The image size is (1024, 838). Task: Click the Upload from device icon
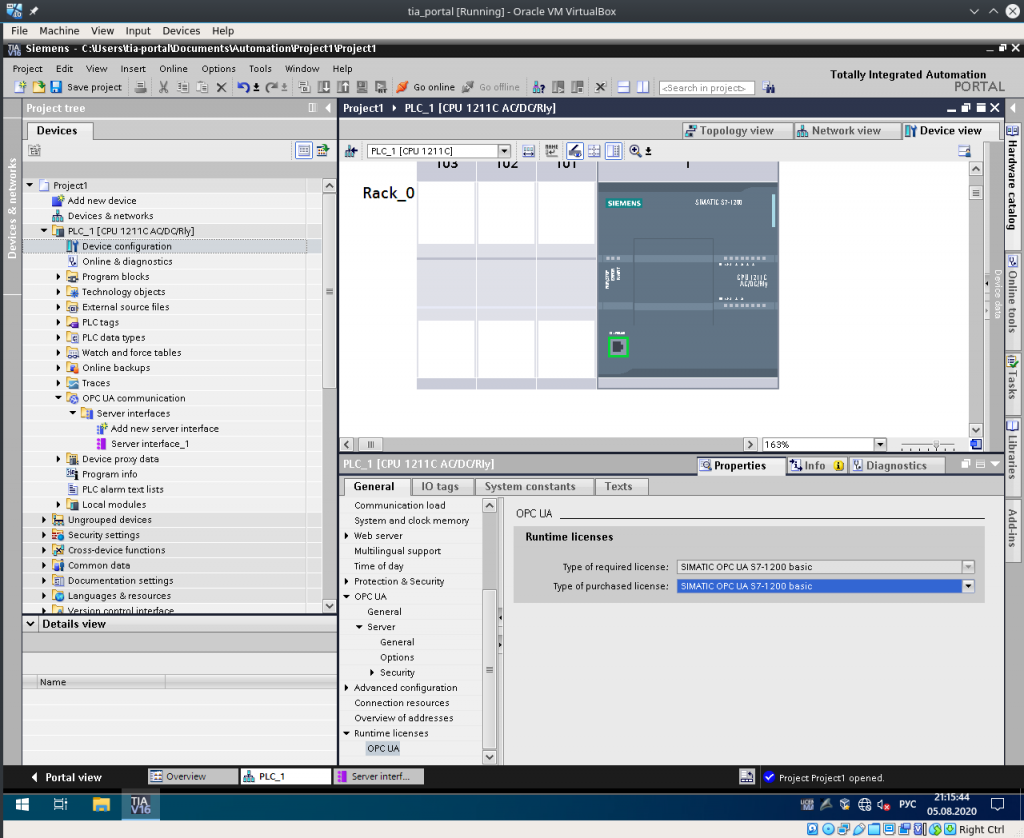point(344,87)
